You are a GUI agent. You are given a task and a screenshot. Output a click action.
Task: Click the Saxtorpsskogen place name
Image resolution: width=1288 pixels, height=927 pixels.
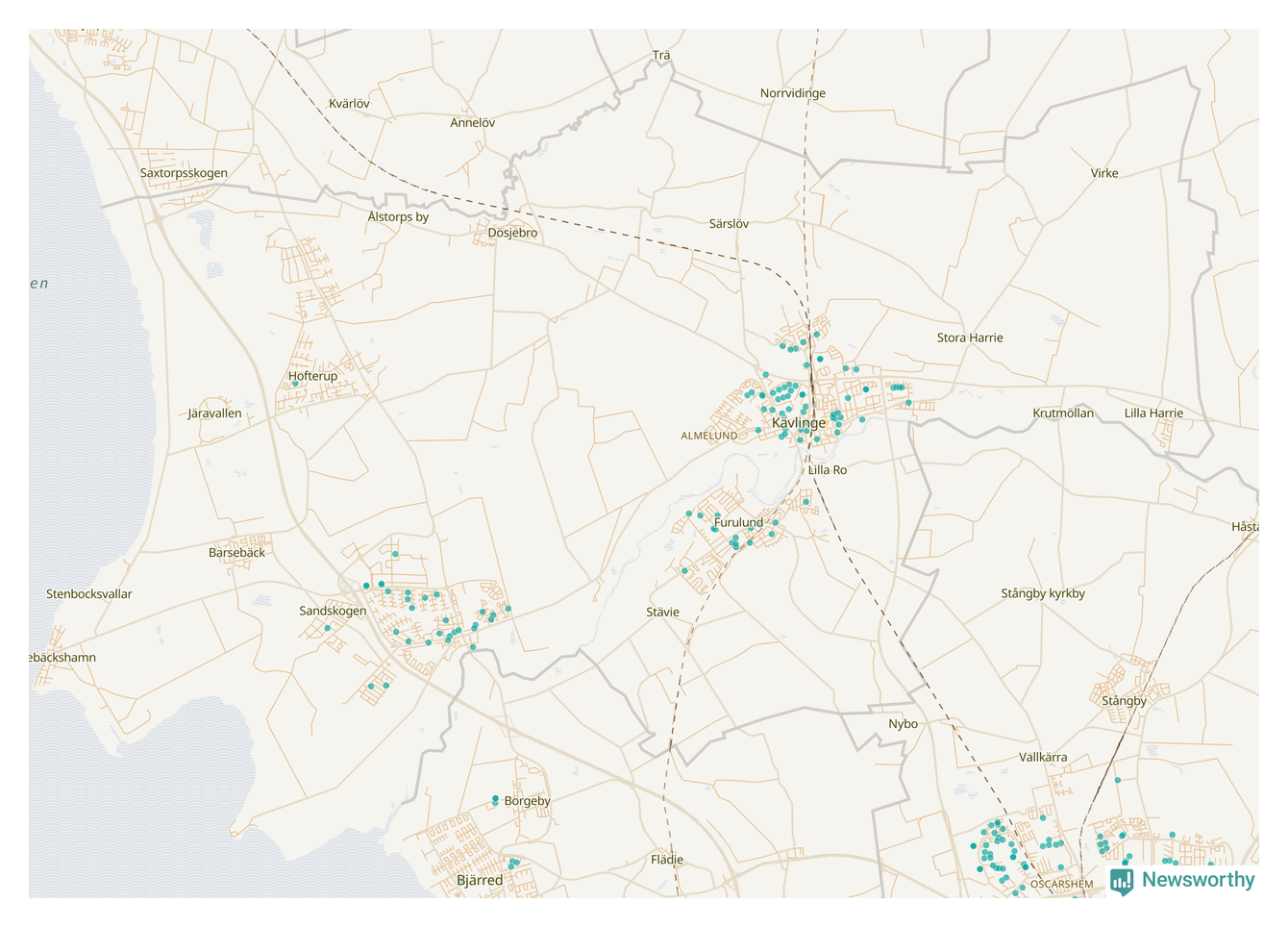click(184, 173)
